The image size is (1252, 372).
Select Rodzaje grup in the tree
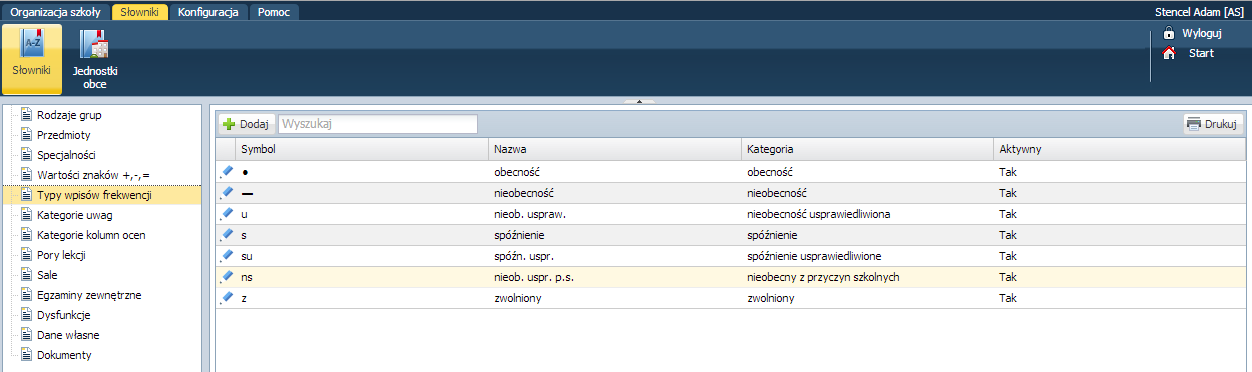point(69,115)
